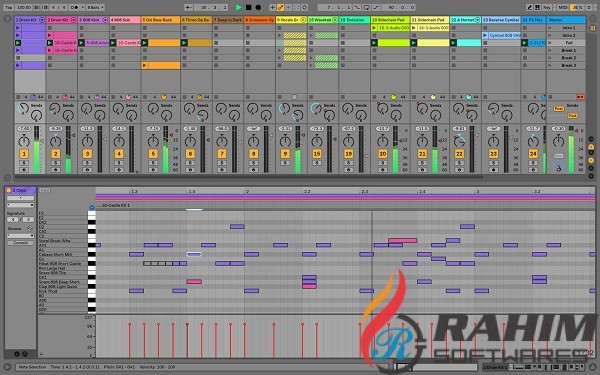The width and height of the screenshot is (600, 375).
Task: Open MIDI mapping mode
Action: click(562, 7)
